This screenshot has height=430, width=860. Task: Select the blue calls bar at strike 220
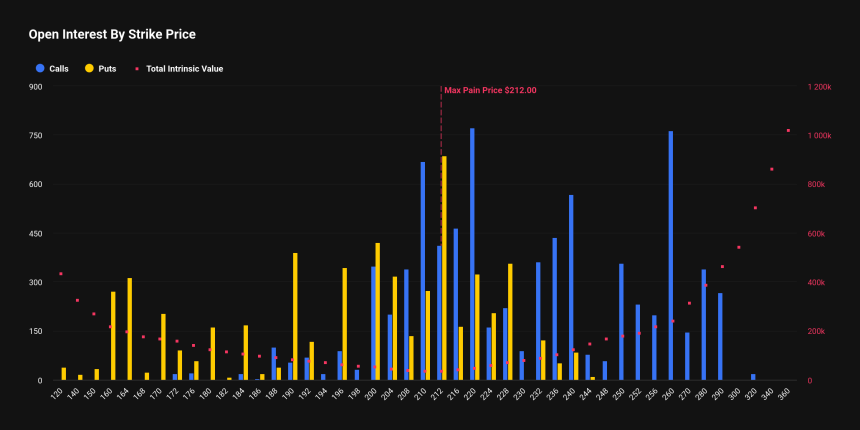tap(472, 254)
